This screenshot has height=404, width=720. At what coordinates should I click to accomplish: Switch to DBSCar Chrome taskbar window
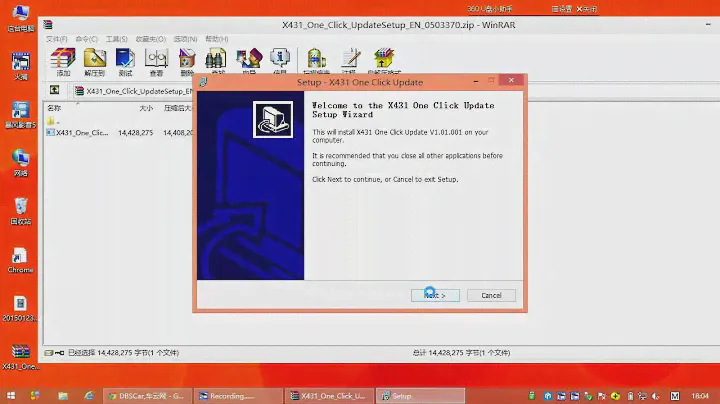click(147, 395)
